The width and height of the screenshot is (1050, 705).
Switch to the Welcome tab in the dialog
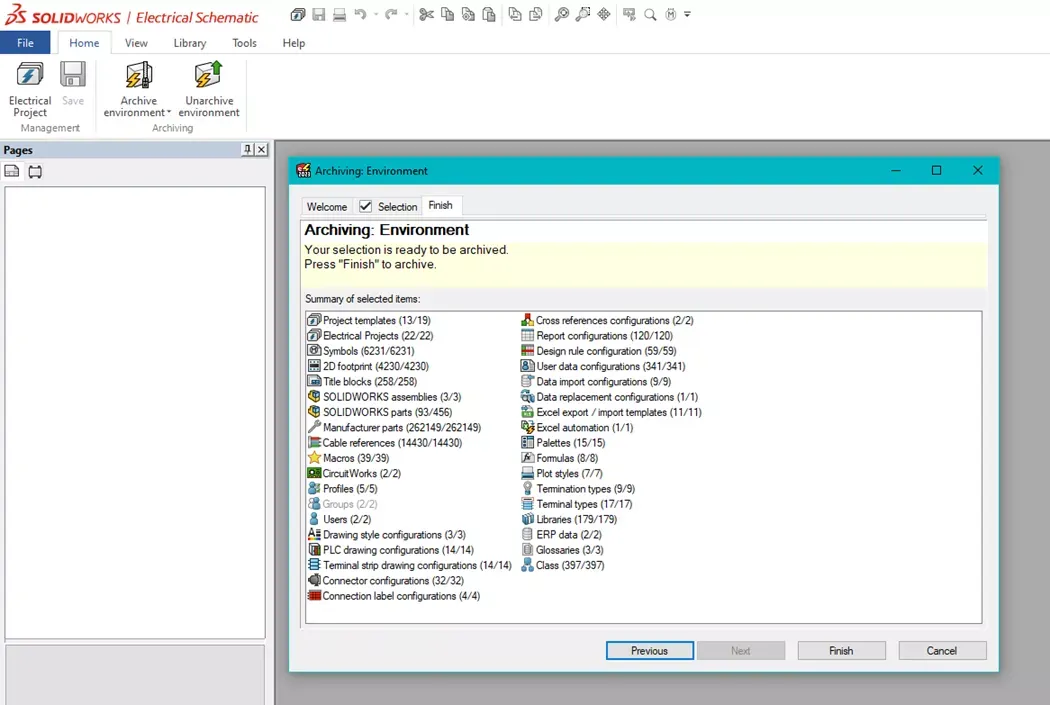327,207
